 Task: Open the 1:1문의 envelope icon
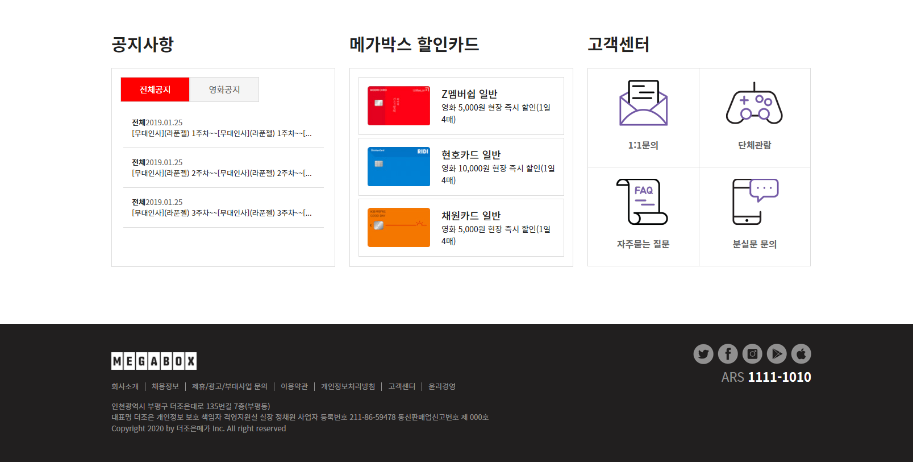point(643,103)
